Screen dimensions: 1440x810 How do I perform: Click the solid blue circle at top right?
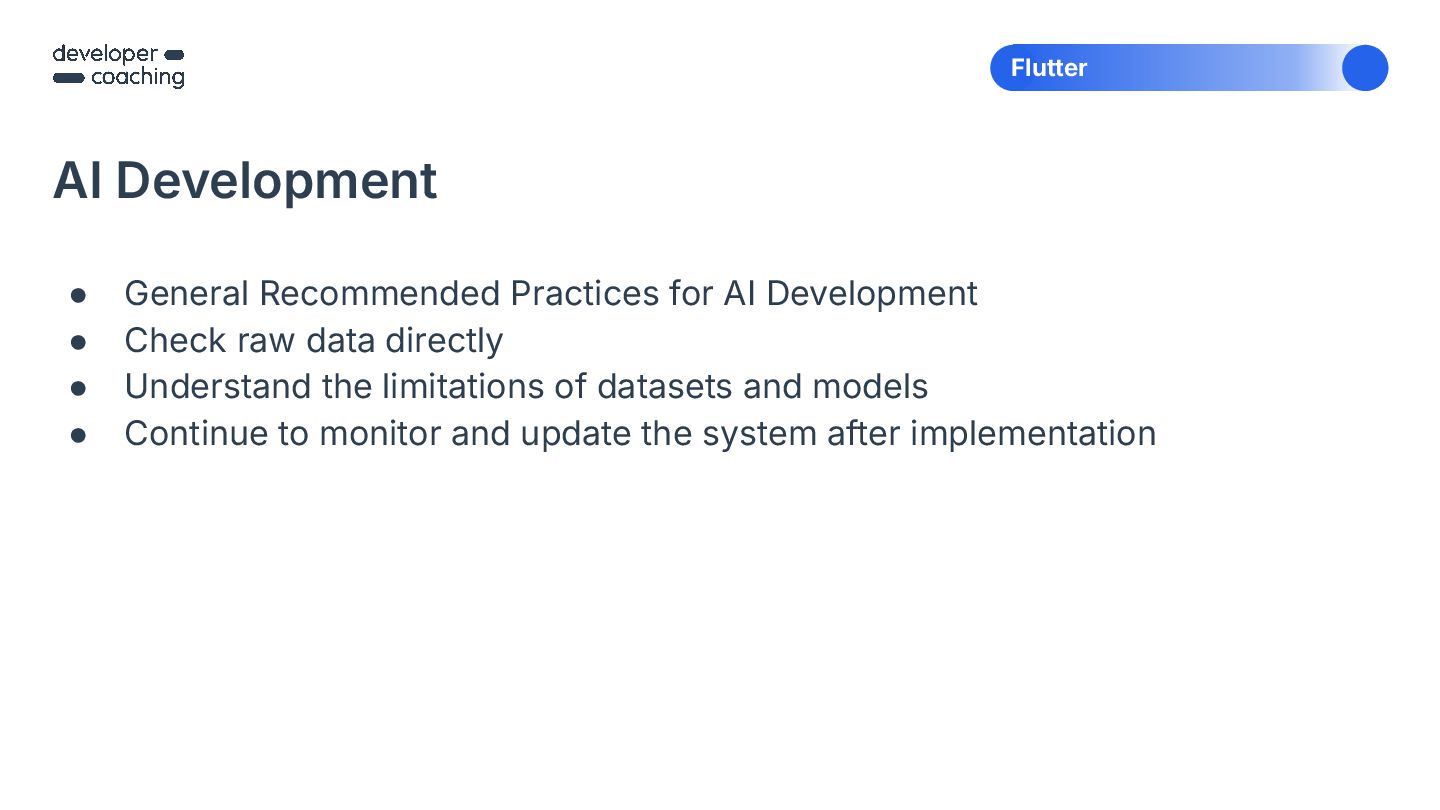pos(1364,68)
